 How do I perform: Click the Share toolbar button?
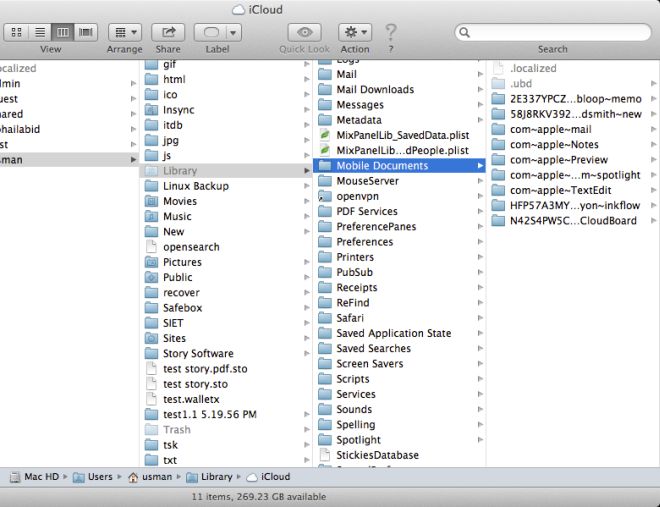168,32
